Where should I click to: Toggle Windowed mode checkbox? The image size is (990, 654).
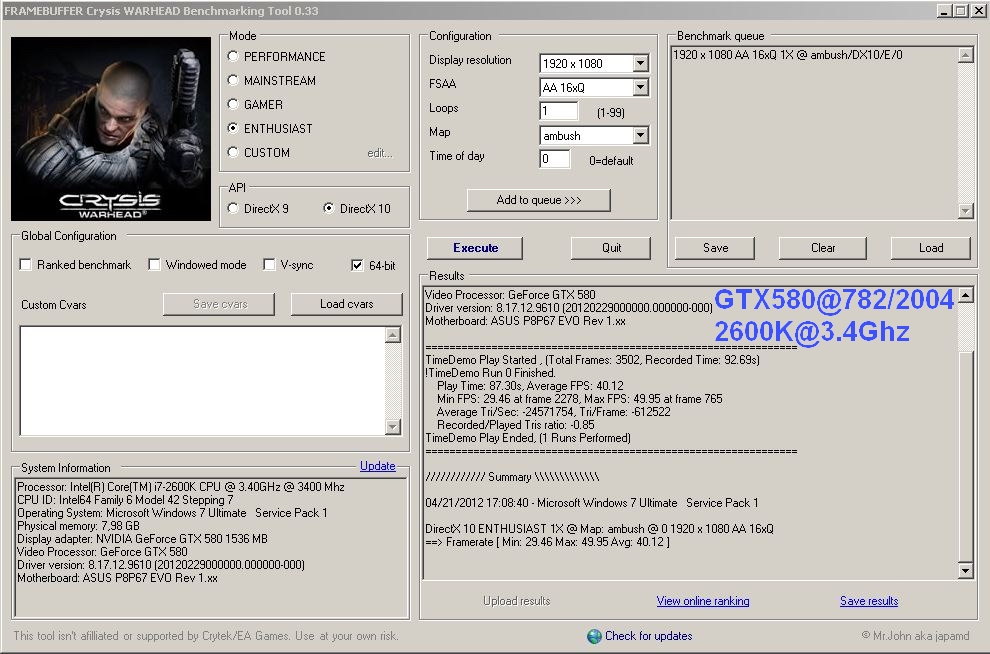154,265
